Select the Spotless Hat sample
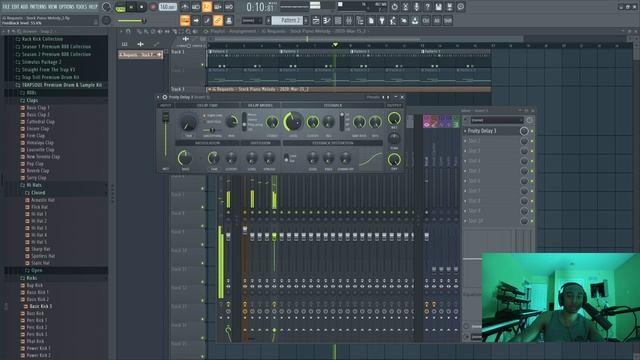The height and width of the screenshot is (360, 640). [43, 256]
